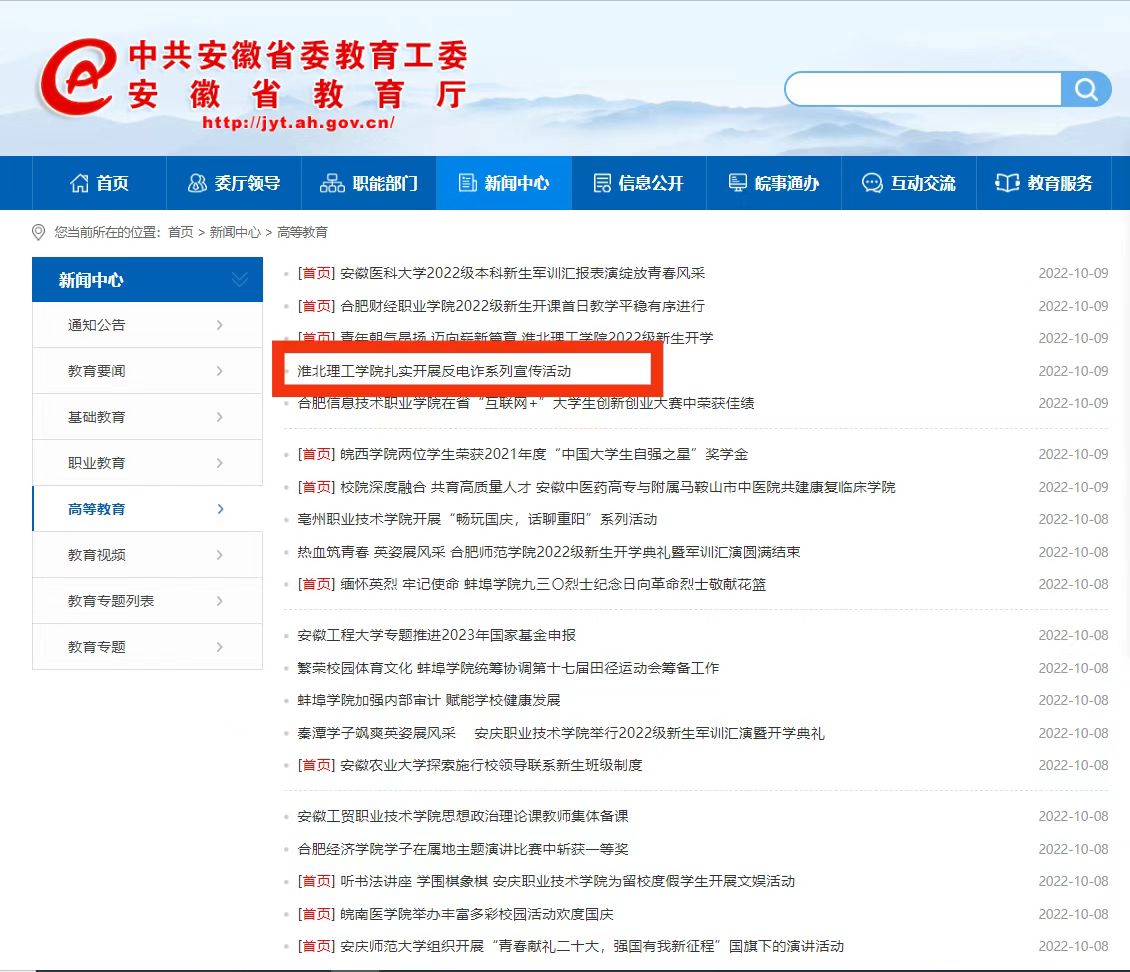The height and width of the screenshot is (972, 1130).
Task: Collapse the 新闻中心 sidebar header chevron
Action: coord(240,280)
